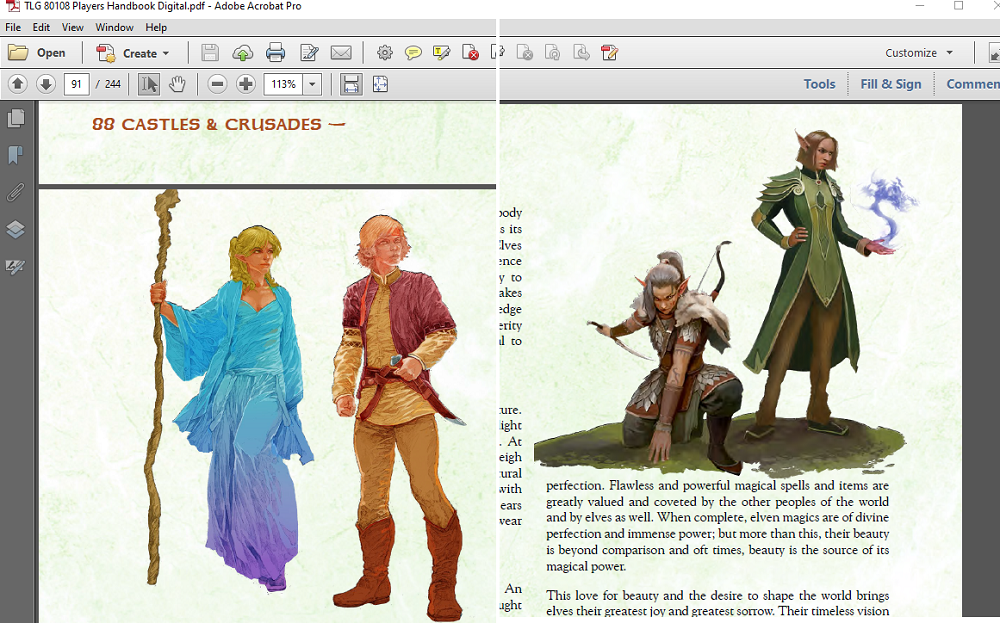
Task: Switch to the Hand pan tool
Action: [177, 84]
